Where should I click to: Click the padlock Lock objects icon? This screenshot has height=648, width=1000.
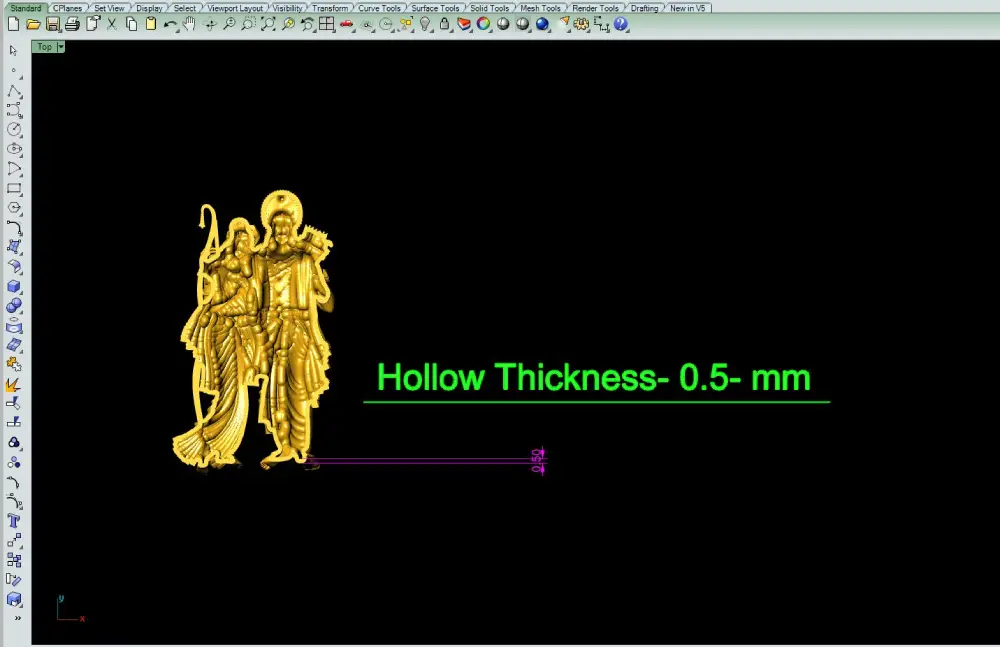point(445,24)
